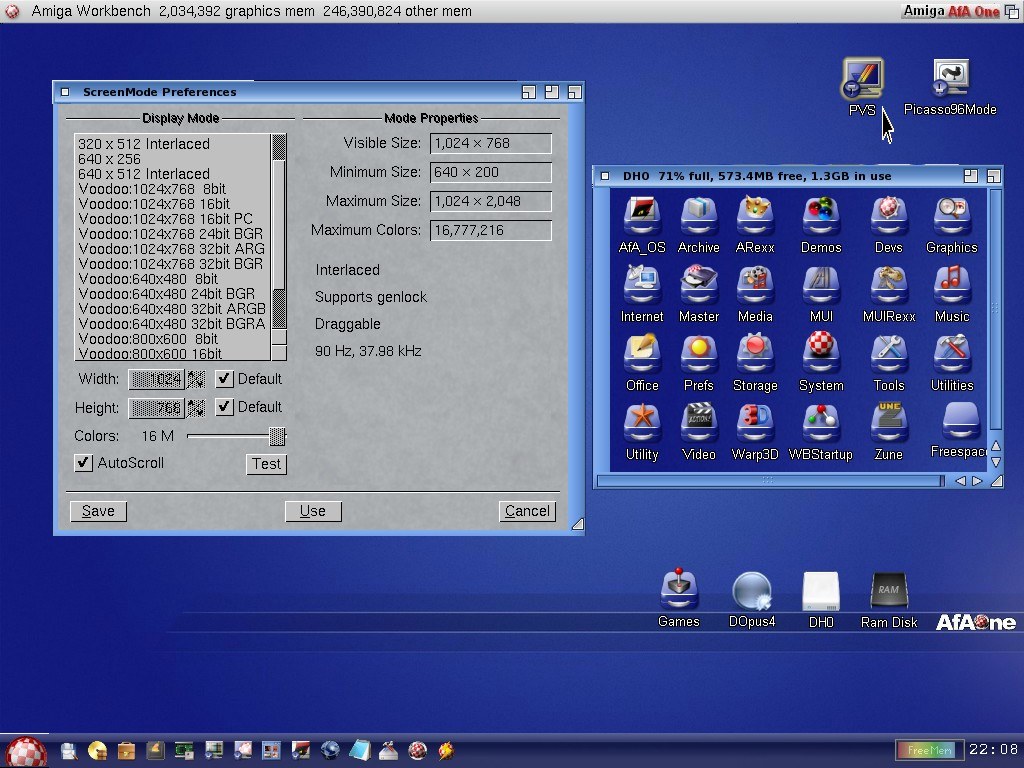The height and width of the screenshot is (768, 1024).
Task: Open the Games icon on the dock
Action: 679,590
